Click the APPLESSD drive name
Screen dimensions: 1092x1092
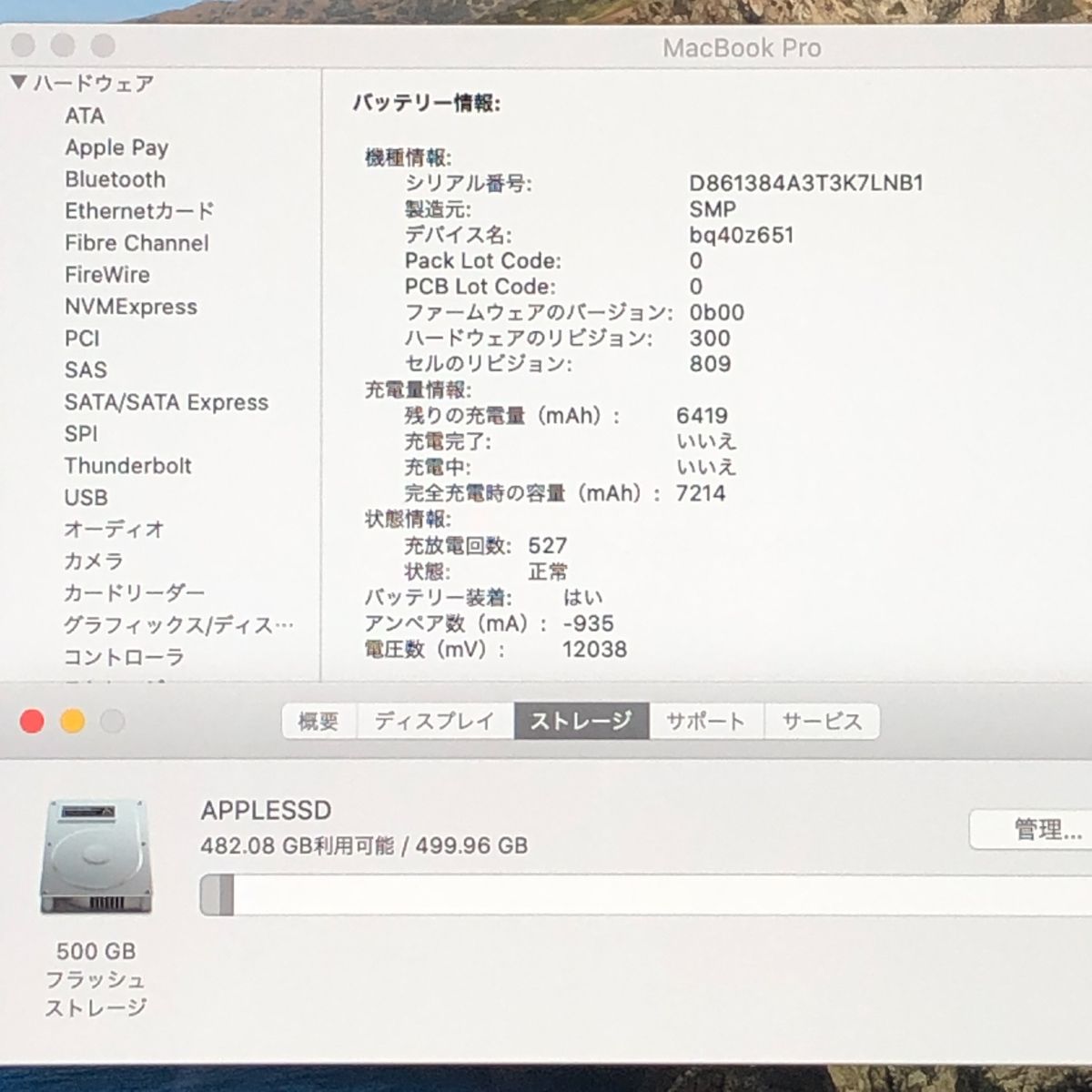pos(266,810)
